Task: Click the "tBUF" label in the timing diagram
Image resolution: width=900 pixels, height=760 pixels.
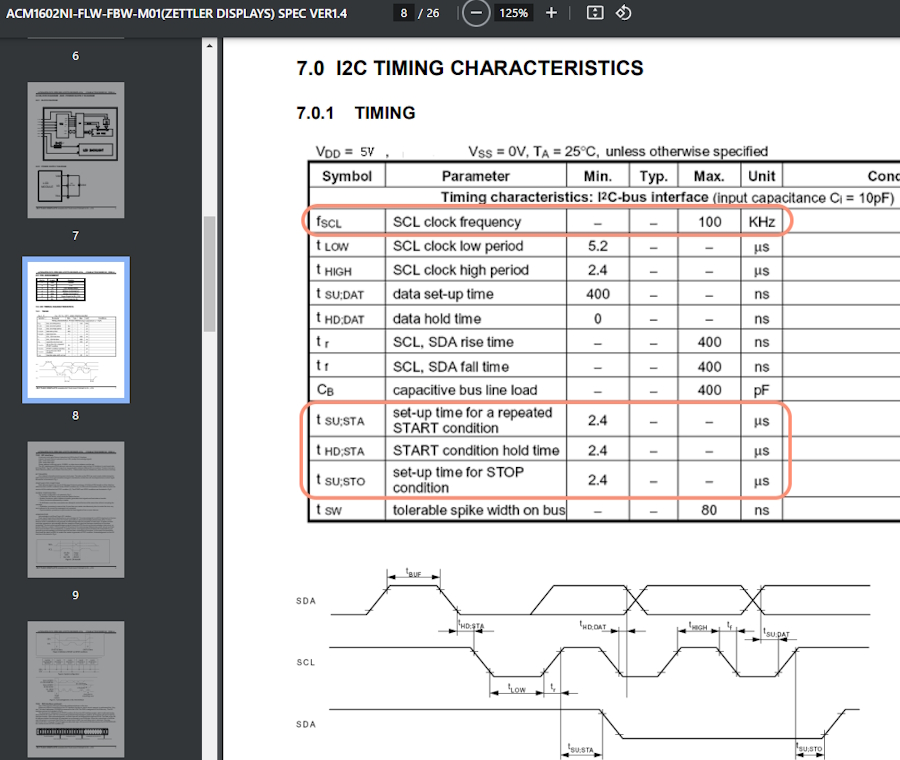Action: pyautogui.click(x=414, y=573)
